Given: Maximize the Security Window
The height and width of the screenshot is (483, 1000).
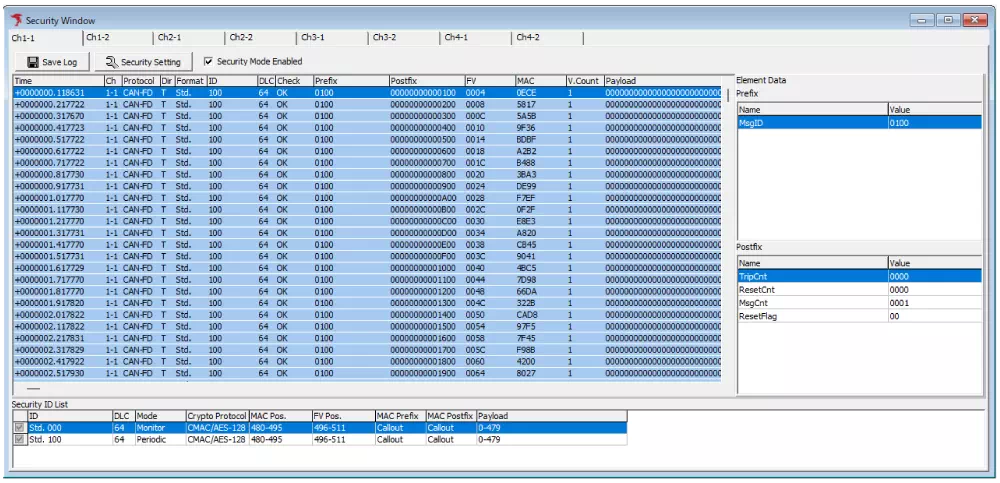Looking at the screenshot, I should pos(947,19).
